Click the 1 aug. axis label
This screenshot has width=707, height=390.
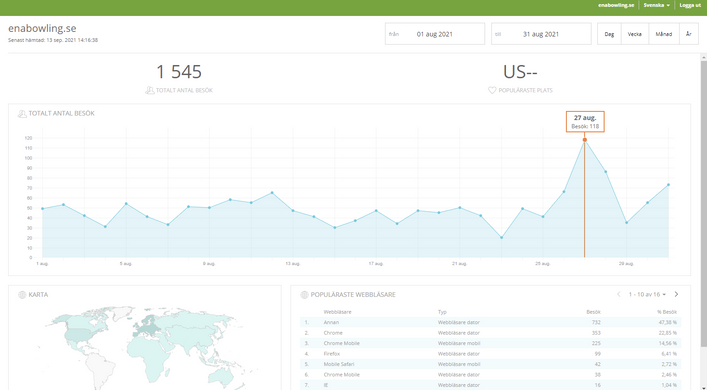click(x=42, y=264)
